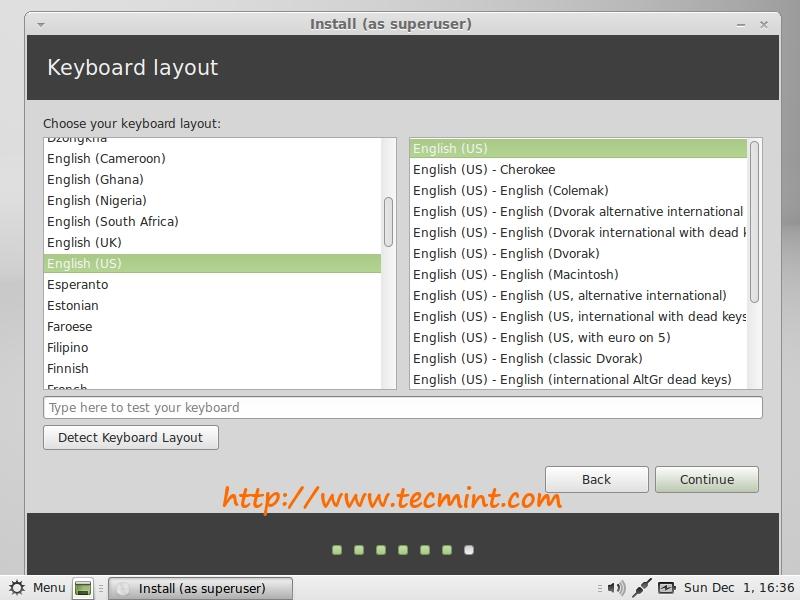800x600 pixels.
Task: Select Estonian layout
Action: coord(212,306)
